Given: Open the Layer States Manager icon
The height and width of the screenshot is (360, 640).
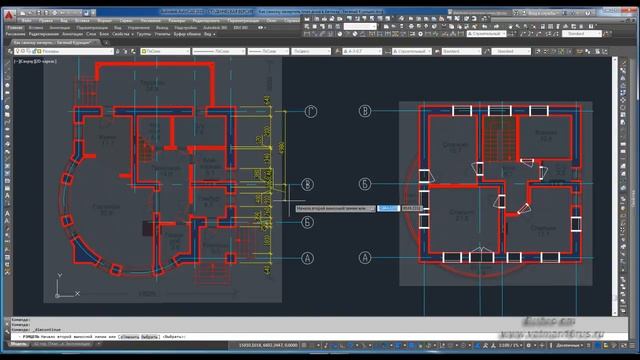Looking at the screenshot, I should coord(133,51).
